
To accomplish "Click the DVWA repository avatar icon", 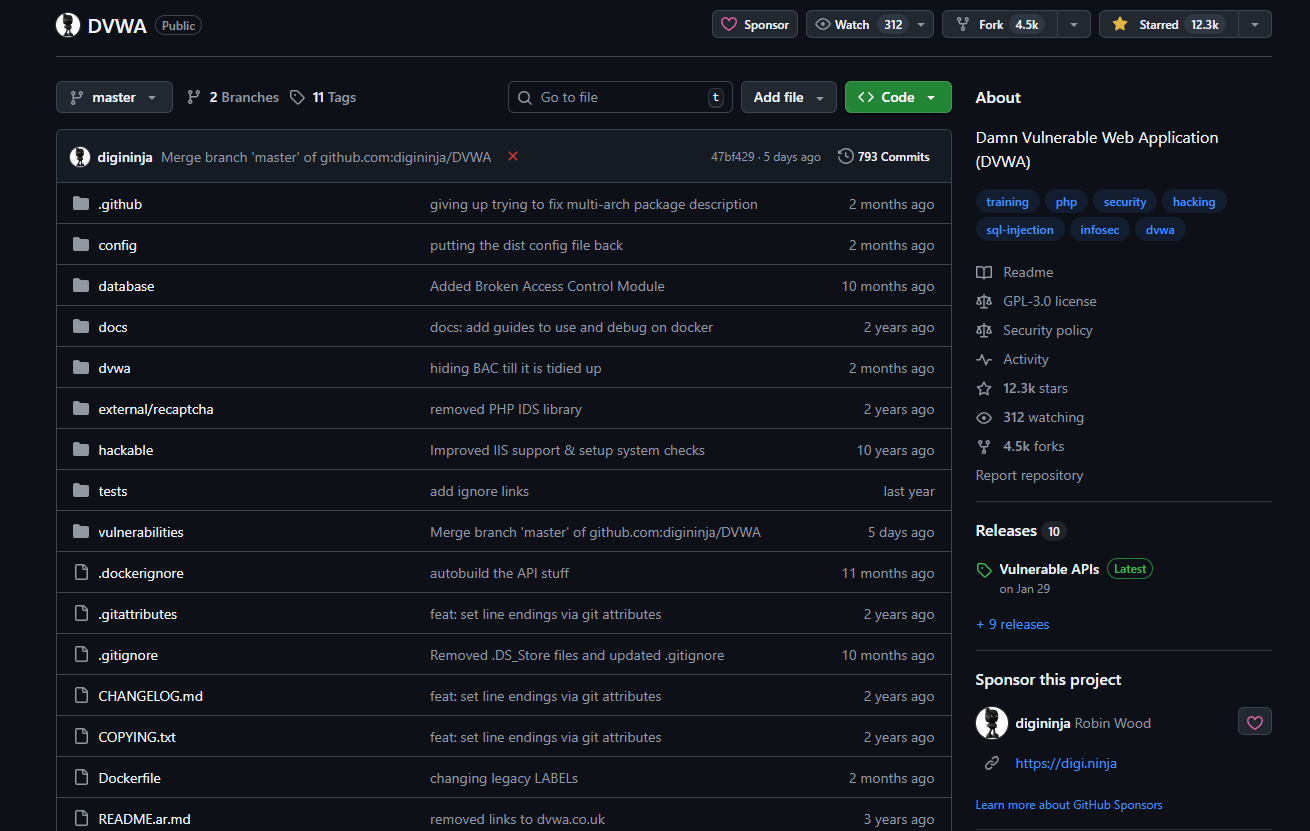I will [68, 25].
